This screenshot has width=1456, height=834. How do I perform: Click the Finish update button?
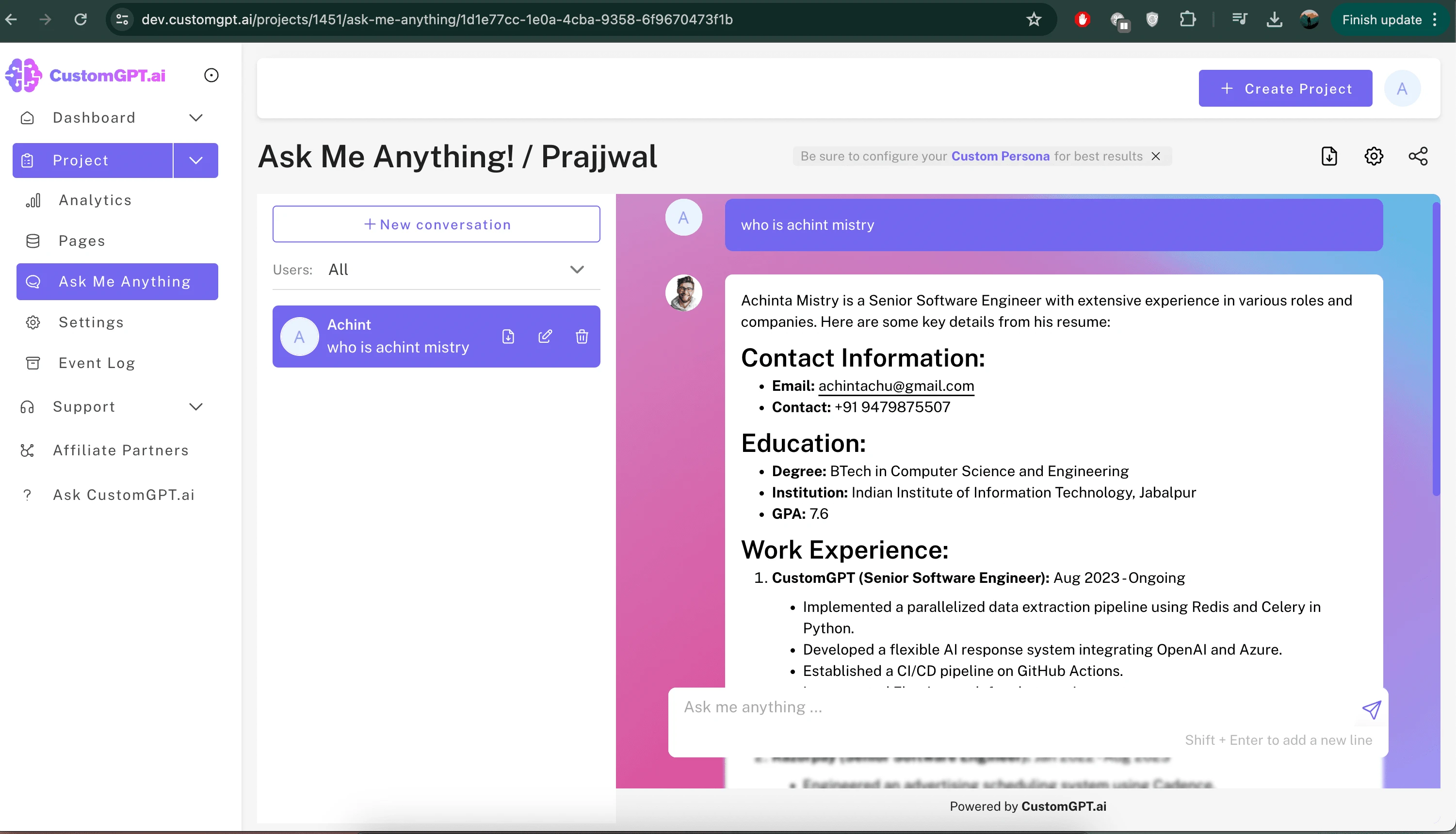click(x=1381, y=19)
